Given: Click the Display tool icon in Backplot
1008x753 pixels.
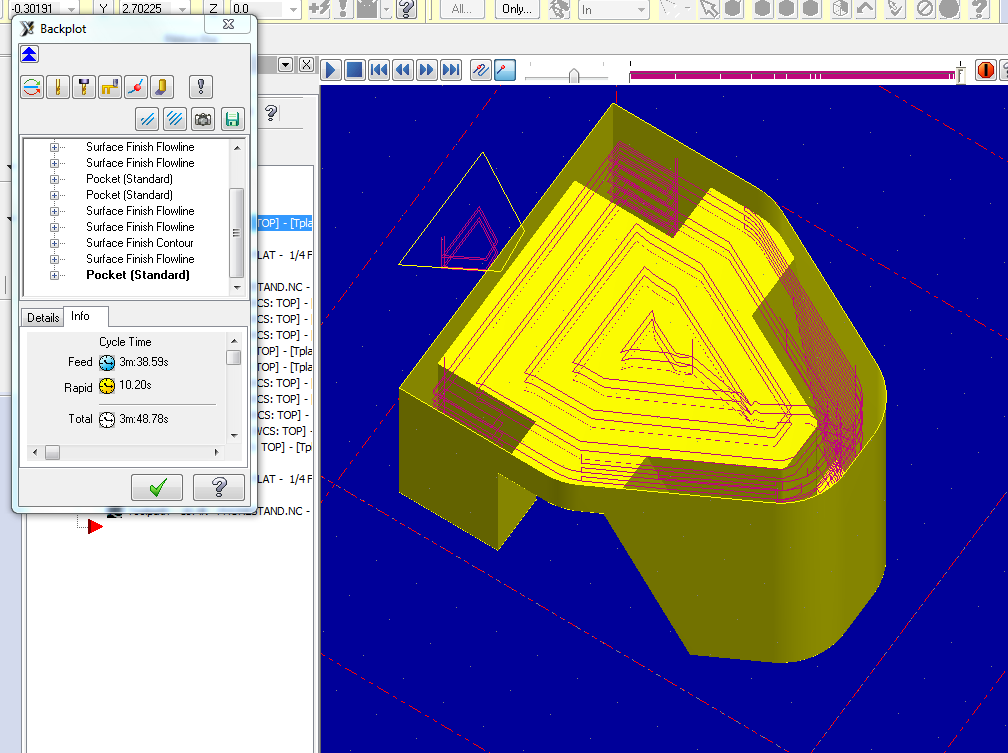Looking at the screenshot, I should [58, 87].
